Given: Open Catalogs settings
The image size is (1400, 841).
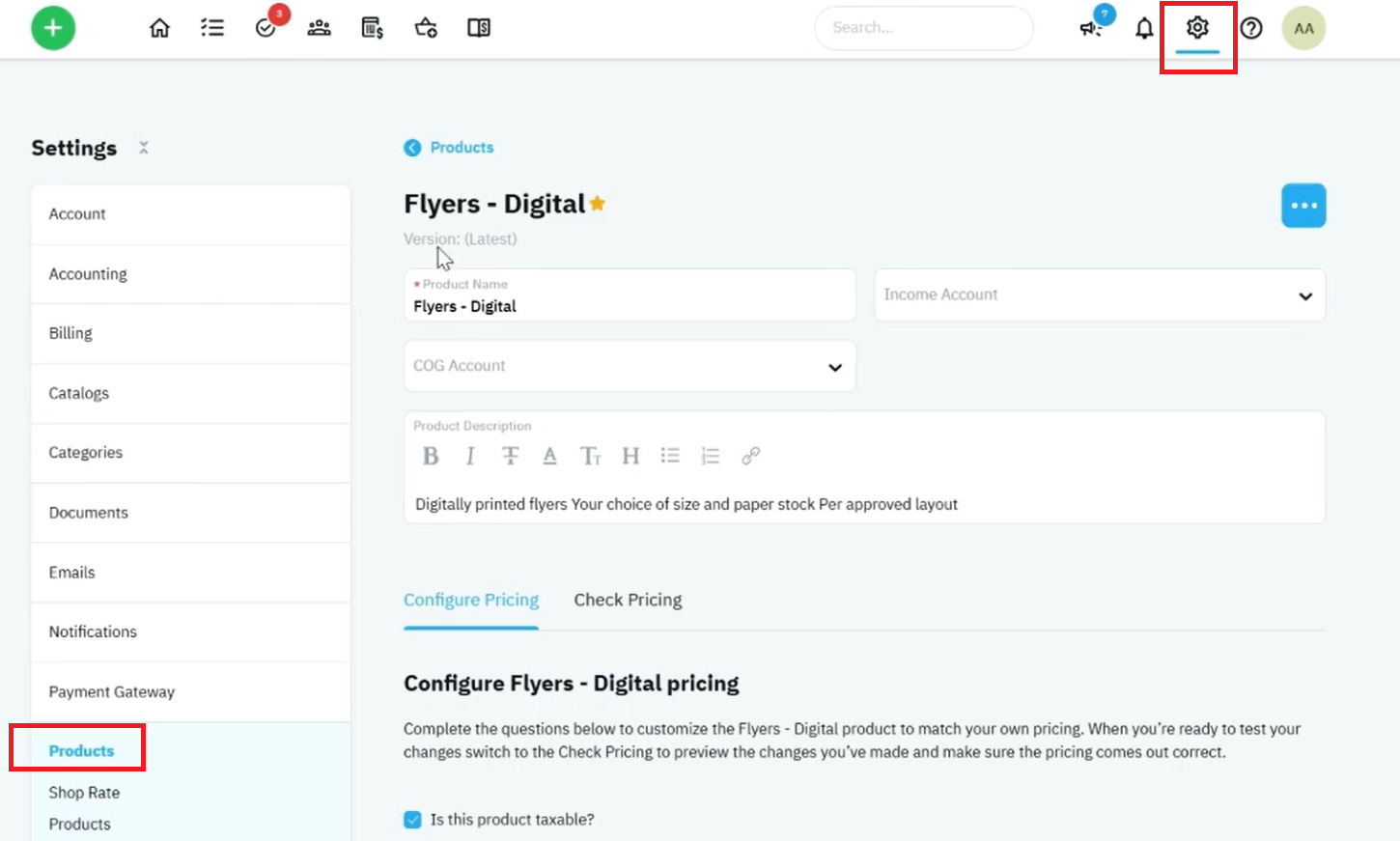Looking at the screenshot, I should 190,393.
